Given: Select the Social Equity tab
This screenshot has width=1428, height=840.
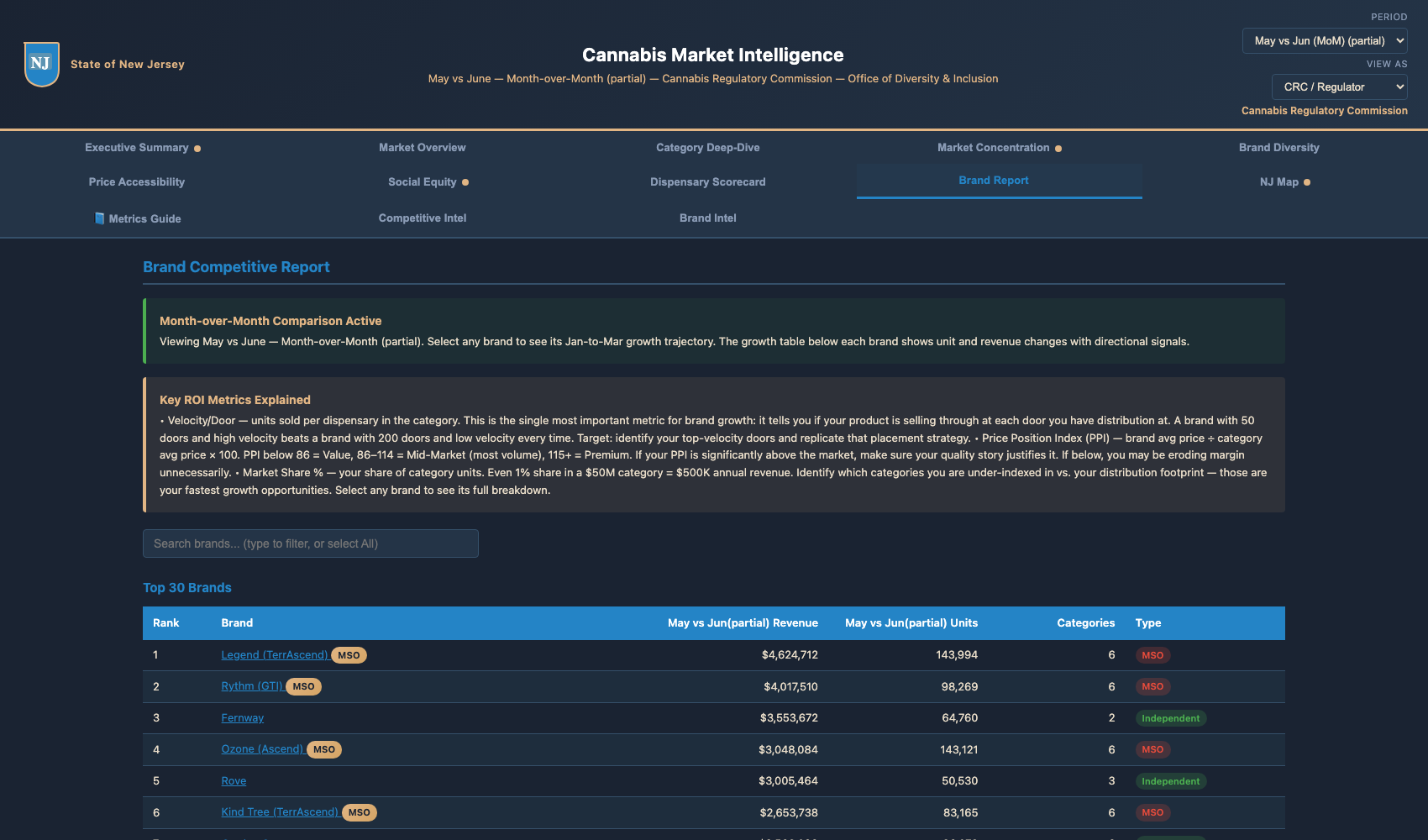Looking at the screenshot, I should coord(428,182).
